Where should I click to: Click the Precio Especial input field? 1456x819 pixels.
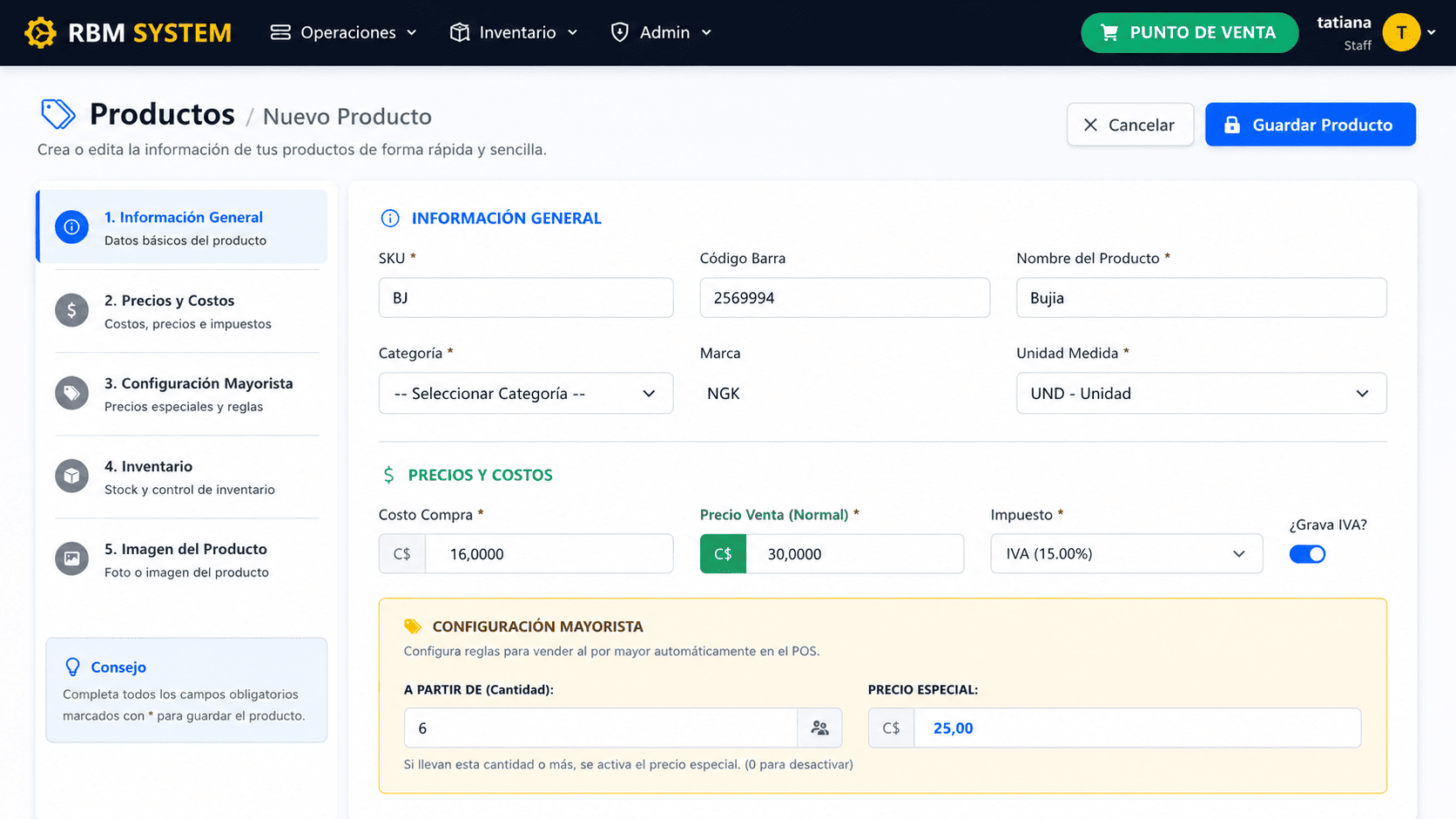1137,728
